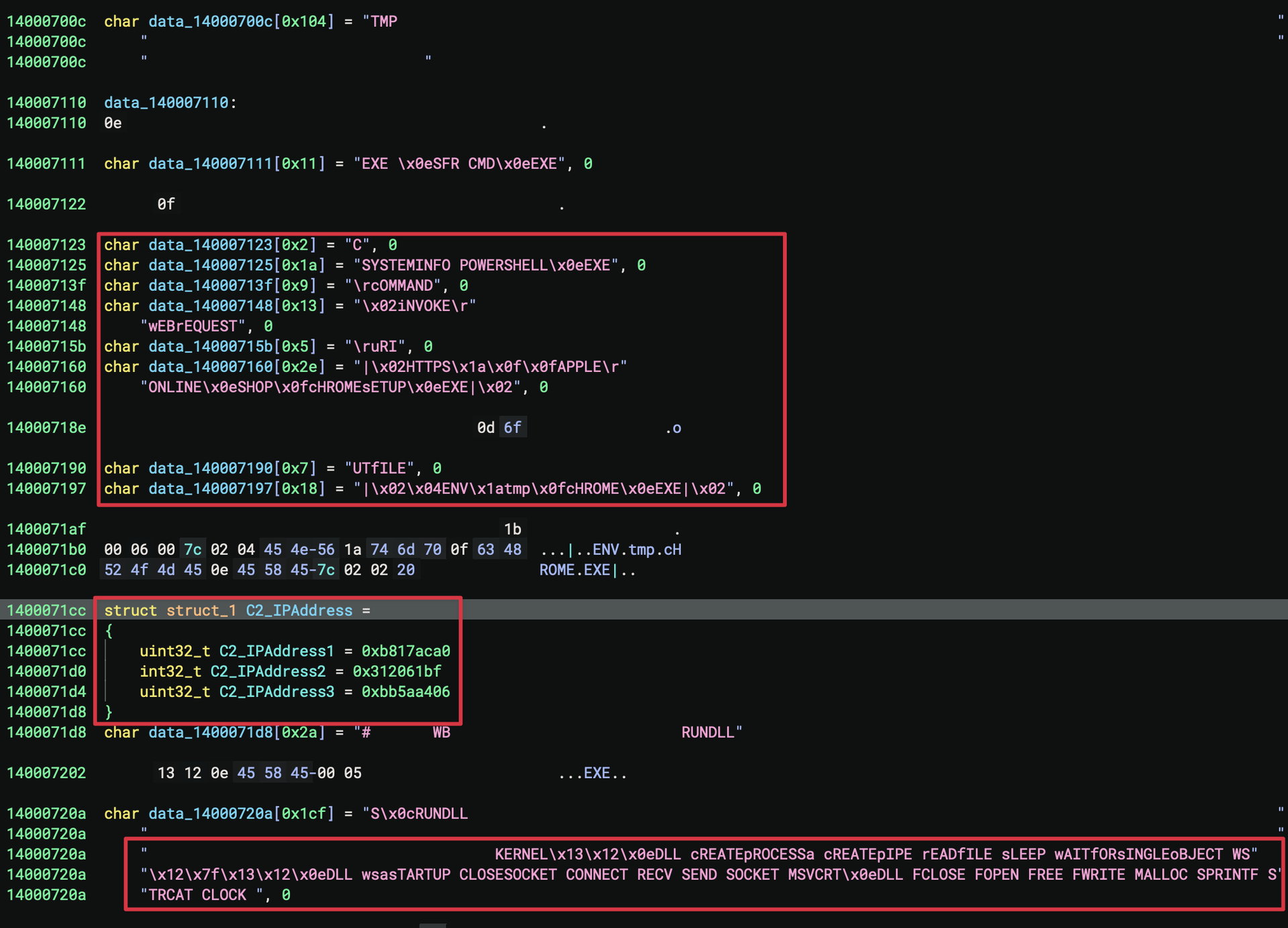Select variable name data_14000700c
This screenshot has height=928, width=1288.
tap(210, 21)
